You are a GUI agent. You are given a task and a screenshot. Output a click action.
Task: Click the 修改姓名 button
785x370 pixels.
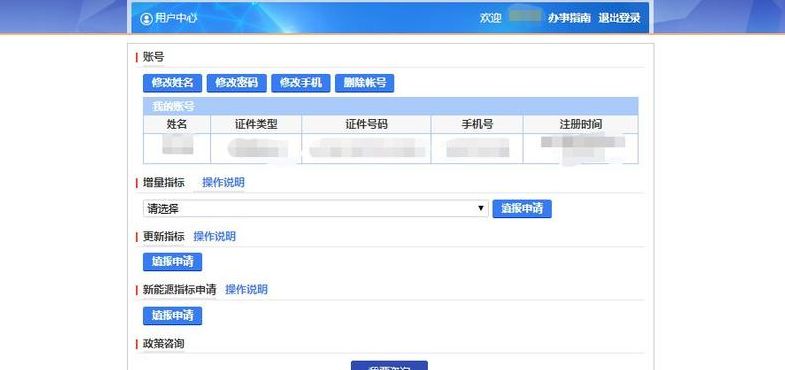(x=172, y=83)
